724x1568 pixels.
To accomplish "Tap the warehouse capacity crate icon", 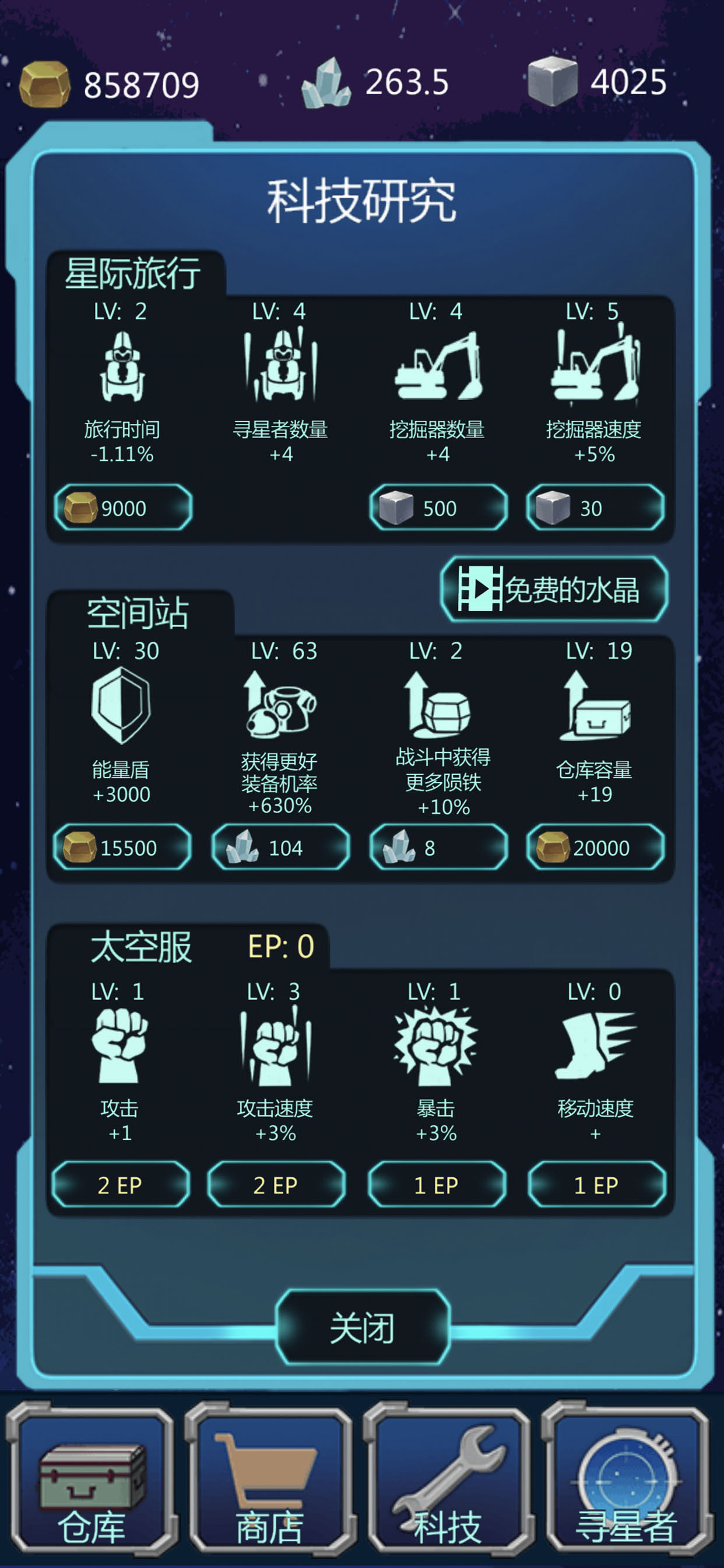I will [595, 705].
